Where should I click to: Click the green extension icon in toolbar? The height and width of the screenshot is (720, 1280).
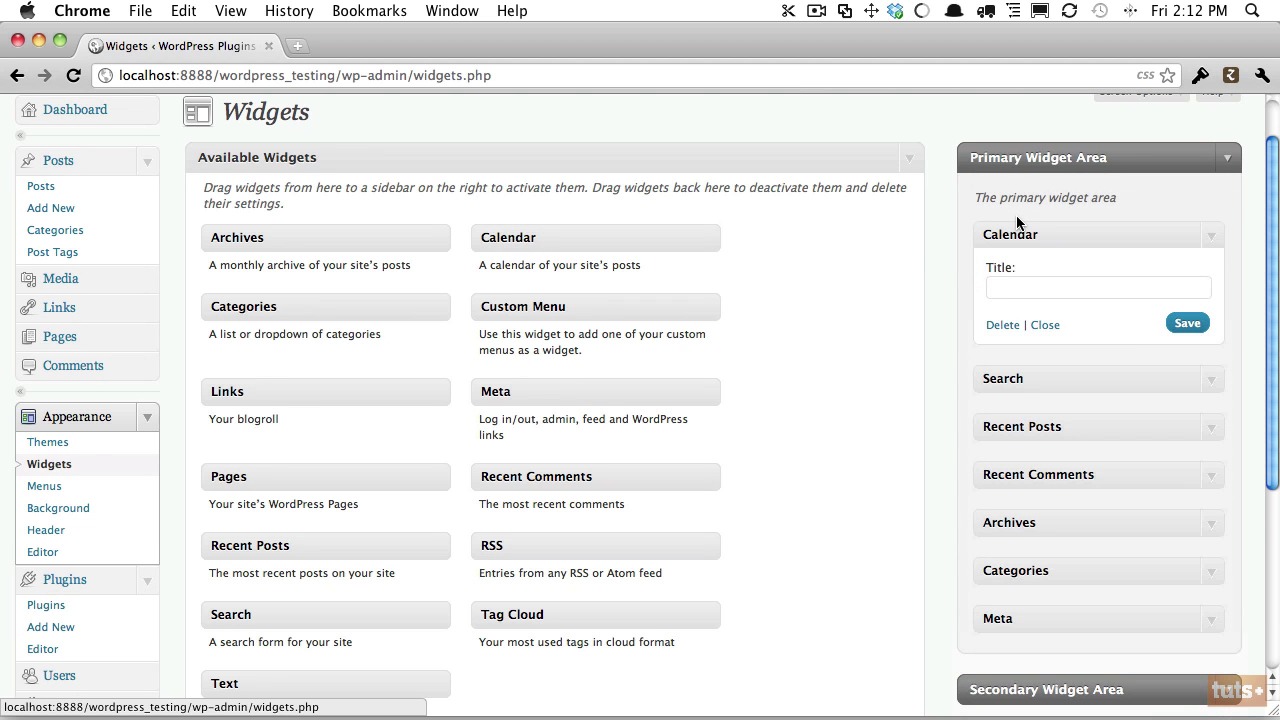pyautogui.click(x=1231, y=75)
